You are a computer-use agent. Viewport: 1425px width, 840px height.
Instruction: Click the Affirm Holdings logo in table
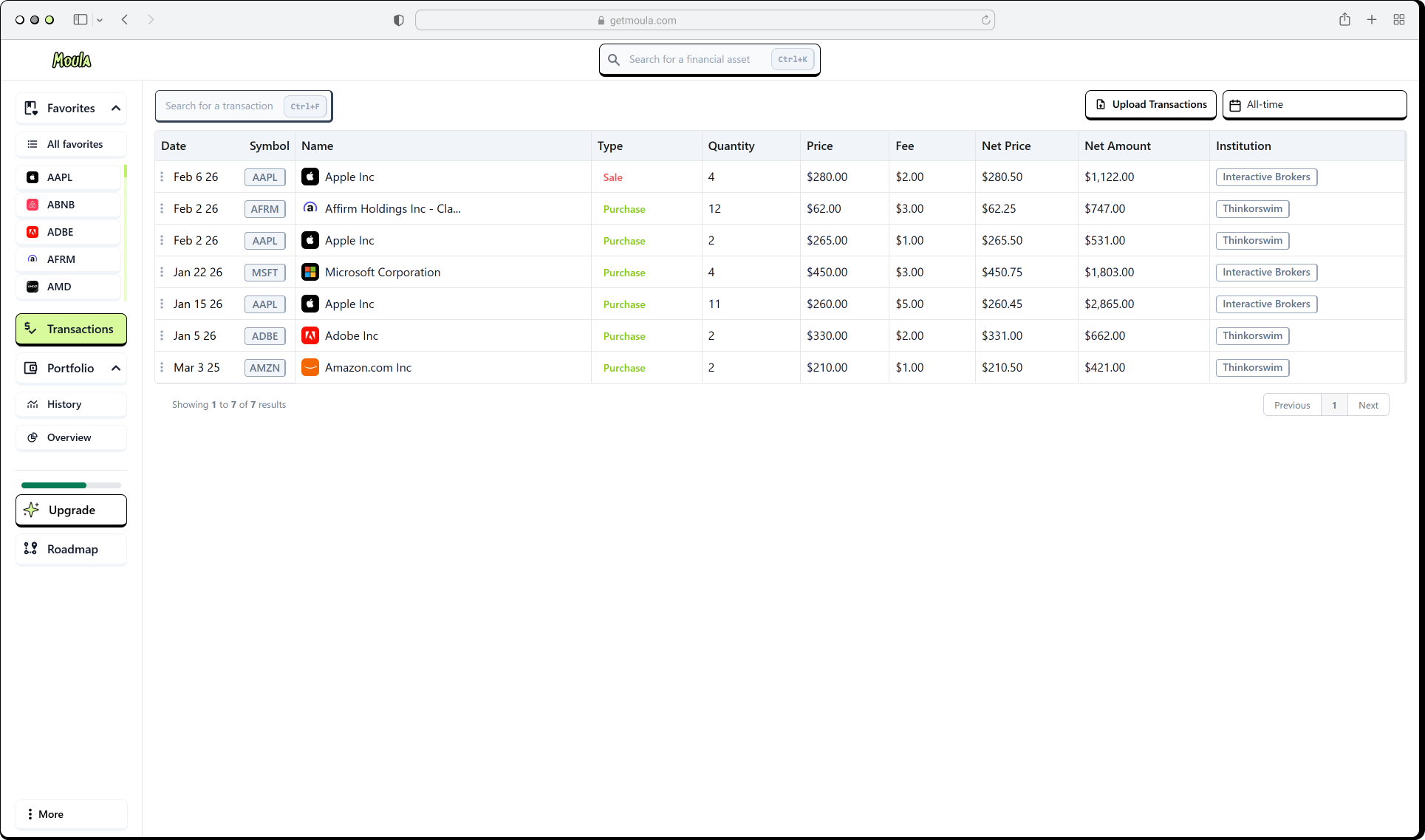(x=310, y=208)
